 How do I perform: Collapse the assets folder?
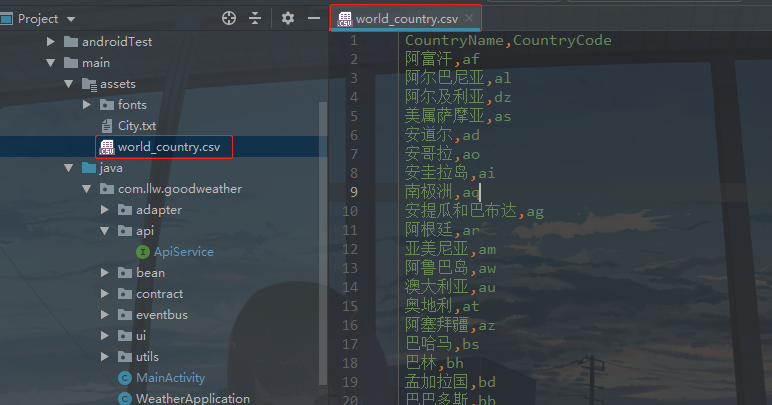click(68, 84)
